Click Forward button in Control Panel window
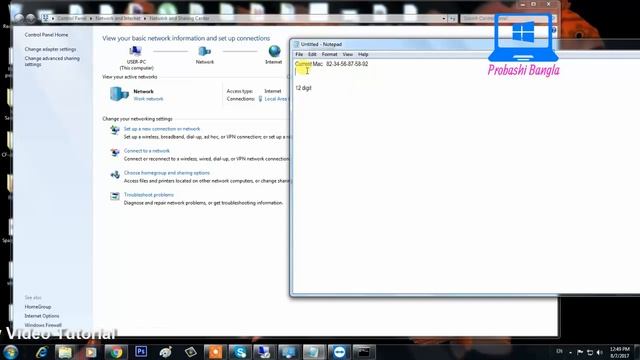Viewport: 640px width, 360px height. coord(31,18)
